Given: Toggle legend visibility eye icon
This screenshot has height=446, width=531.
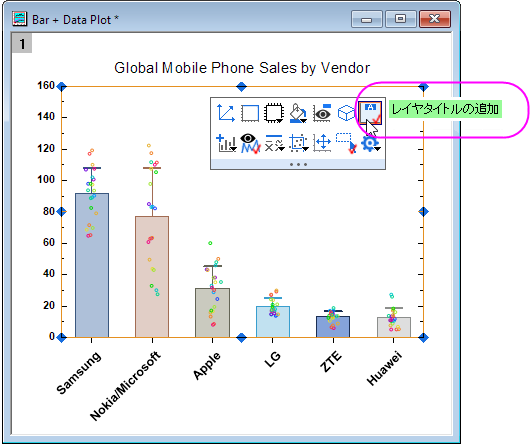Looking at the screenshot, I should pos(322,113).
